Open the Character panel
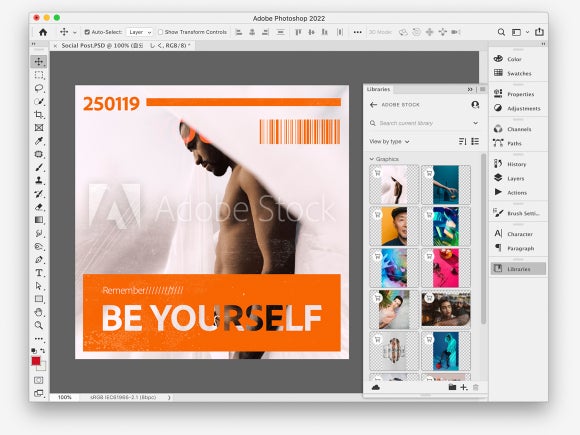This screenshot has height=435, width=580. (x=519, y=234)
